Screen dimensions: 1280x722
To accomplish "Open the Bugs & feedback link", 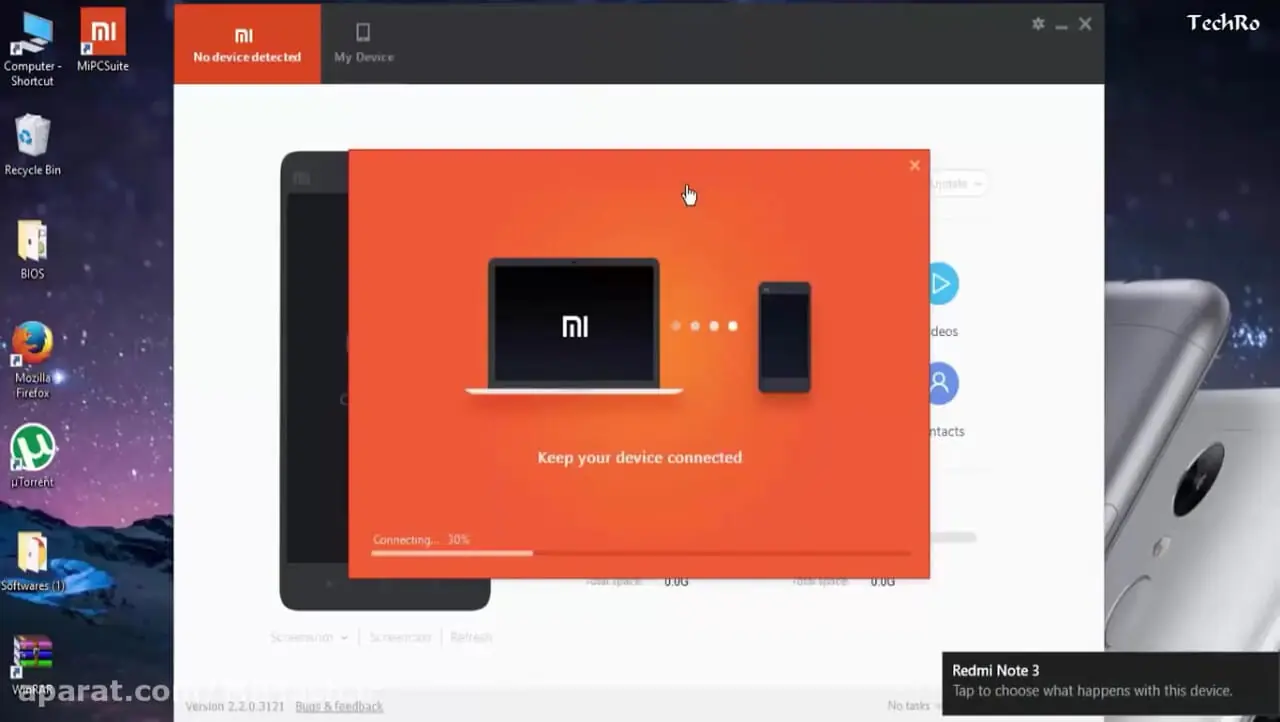I will point(339,706).
